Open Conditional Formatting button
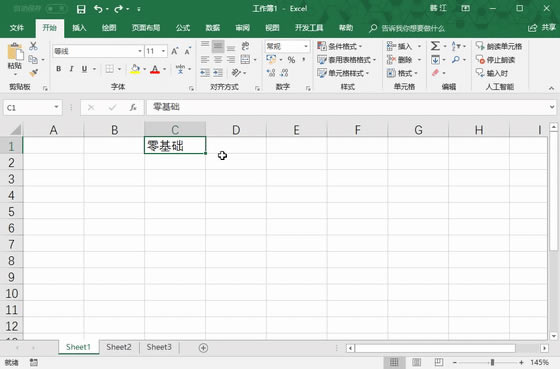Image resolution: width=560 pixels, height=369 pixels. [340, 46]
